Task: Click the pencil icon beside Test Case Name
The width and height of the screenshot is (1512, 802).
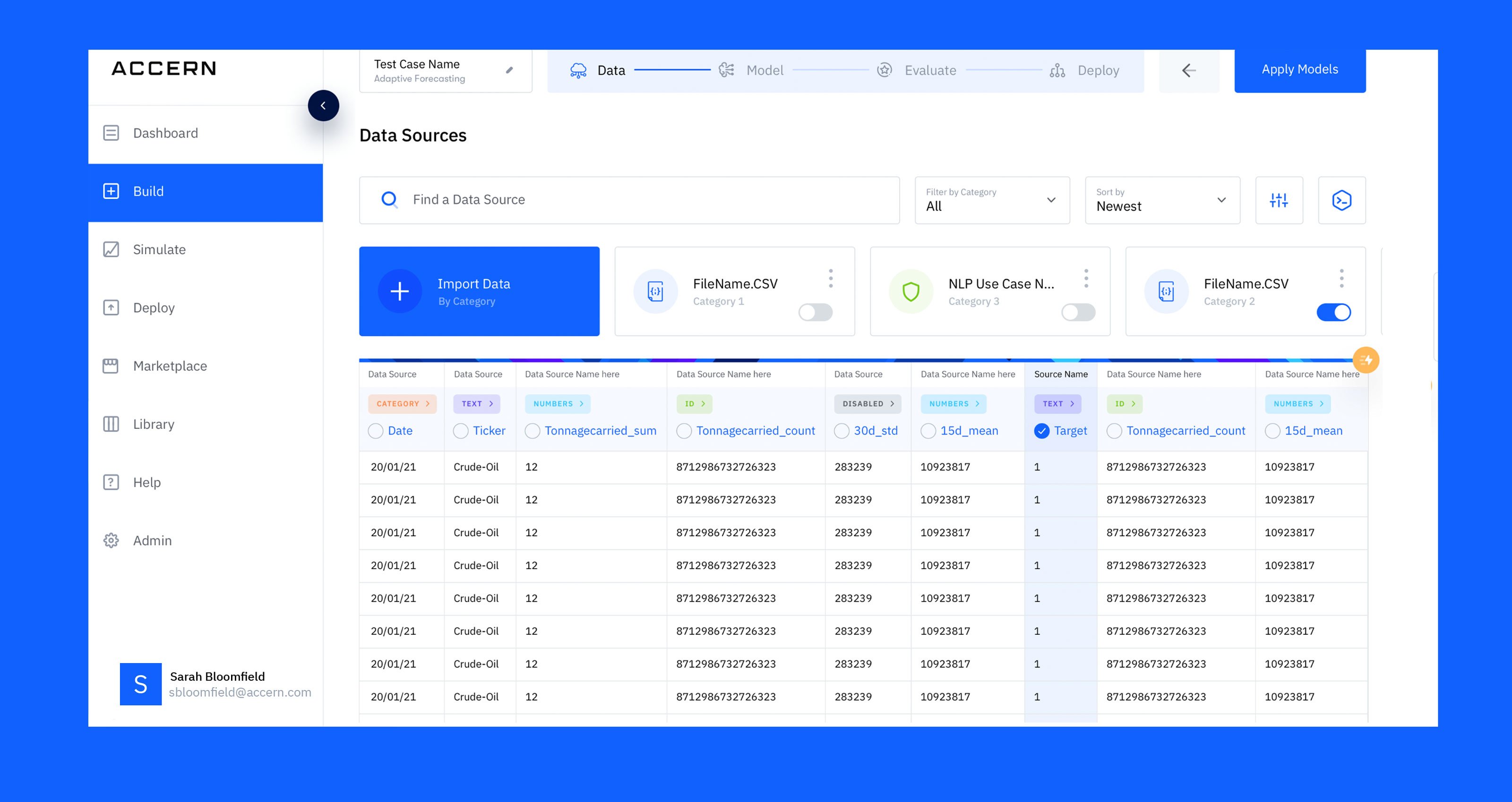Action: click(509, 70)
